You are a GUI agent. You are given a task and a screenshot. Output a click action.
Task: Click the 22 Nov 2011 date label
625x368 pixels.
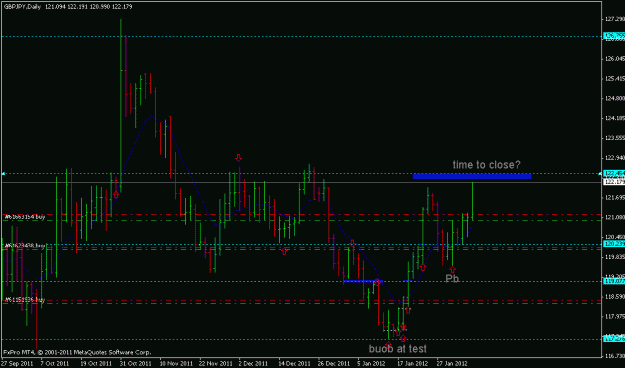click(215, 364)
